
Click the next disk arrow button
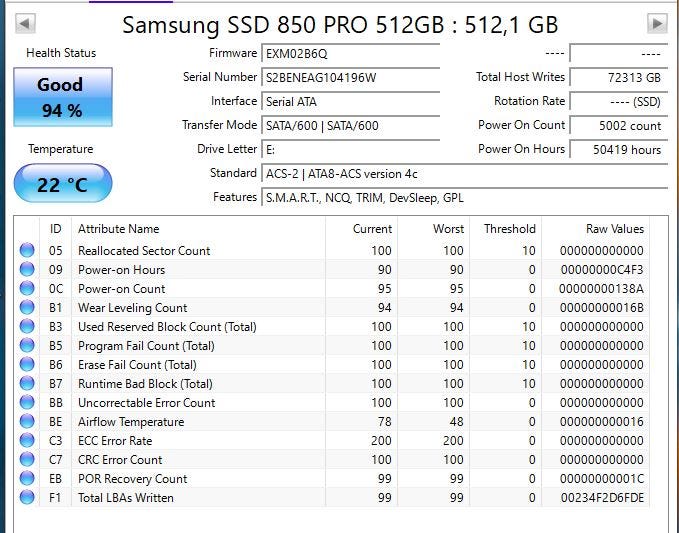657,23
